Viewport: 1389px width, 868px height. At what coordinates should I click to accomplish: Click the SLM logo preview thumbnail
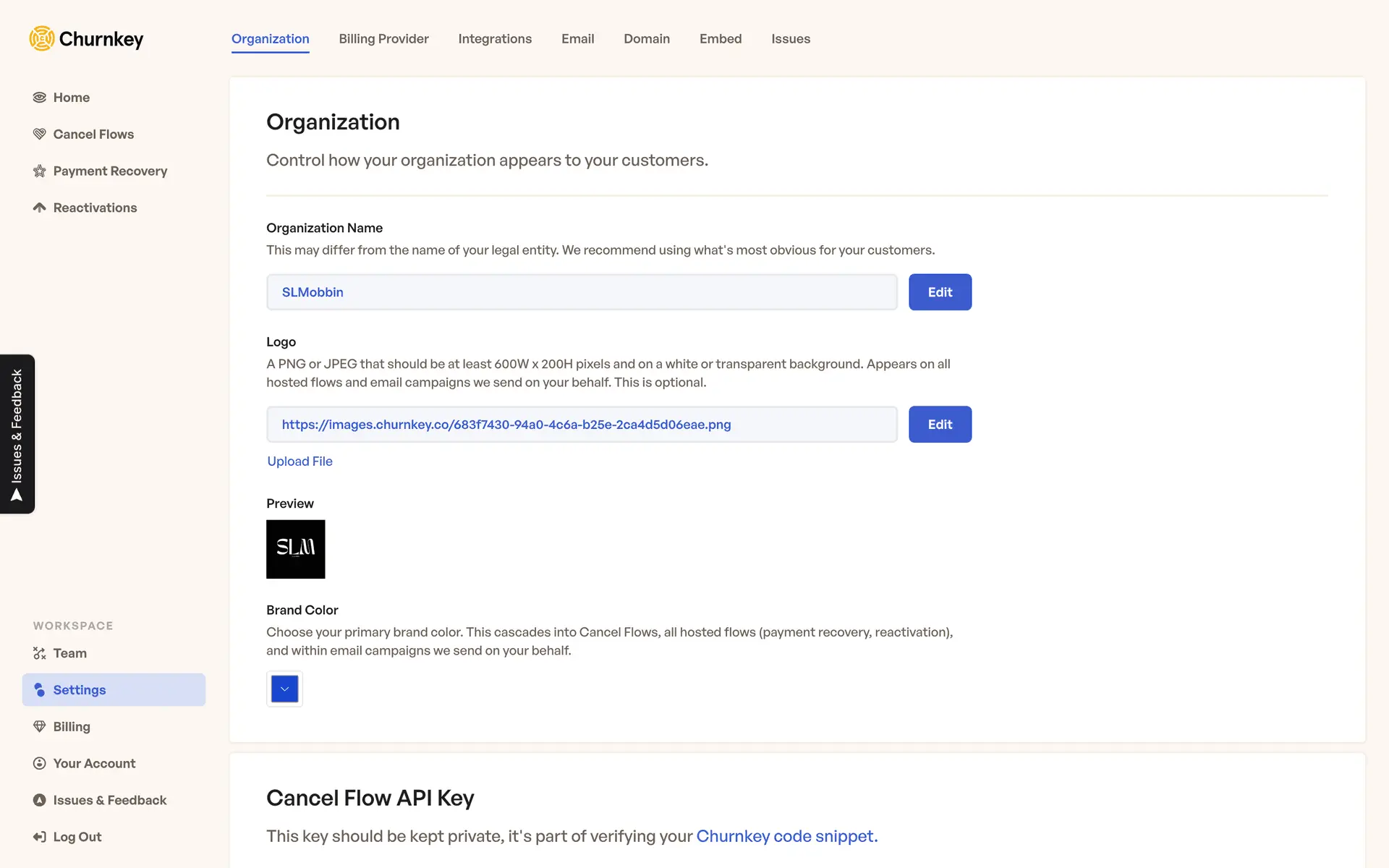point(295,549)
